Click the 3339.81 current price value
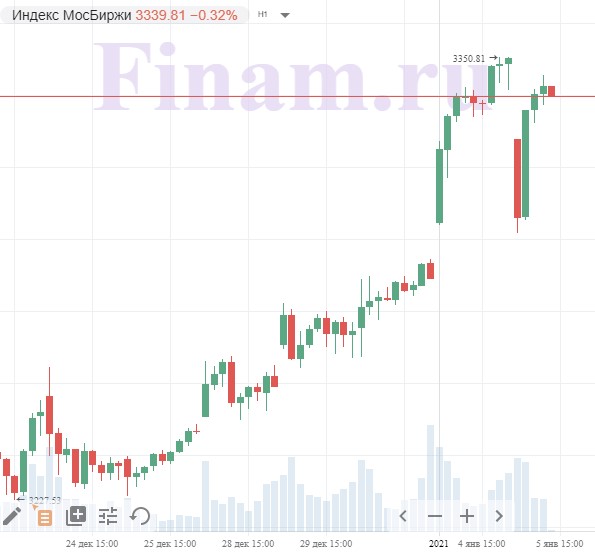Image resolution: width=595 pixels, height=559 pixels. click(x=161, y=15)
